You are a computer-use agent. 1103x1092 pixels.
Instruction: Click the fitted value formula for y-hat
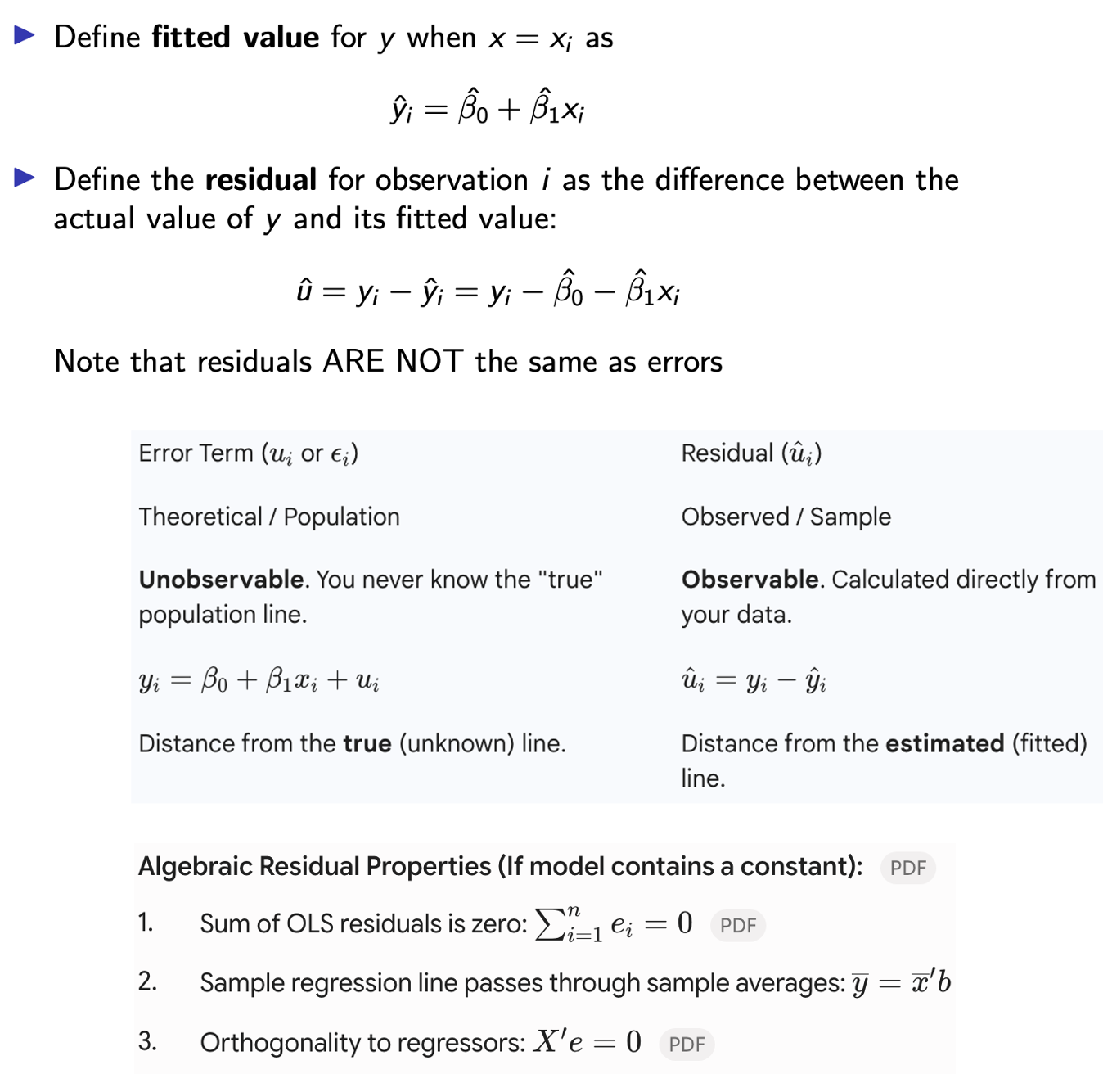[x=488, y=107]
